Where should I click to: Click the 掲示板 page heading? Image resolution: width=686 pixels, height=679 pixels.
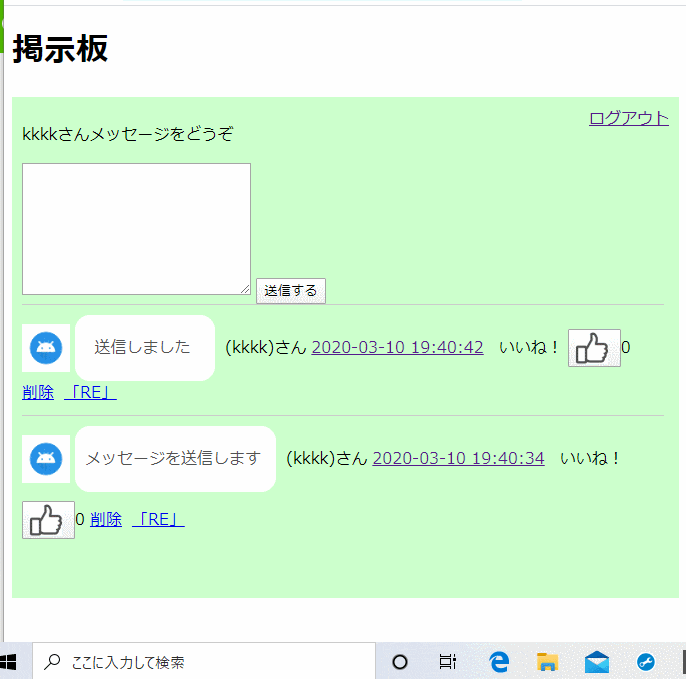(60, 49)
